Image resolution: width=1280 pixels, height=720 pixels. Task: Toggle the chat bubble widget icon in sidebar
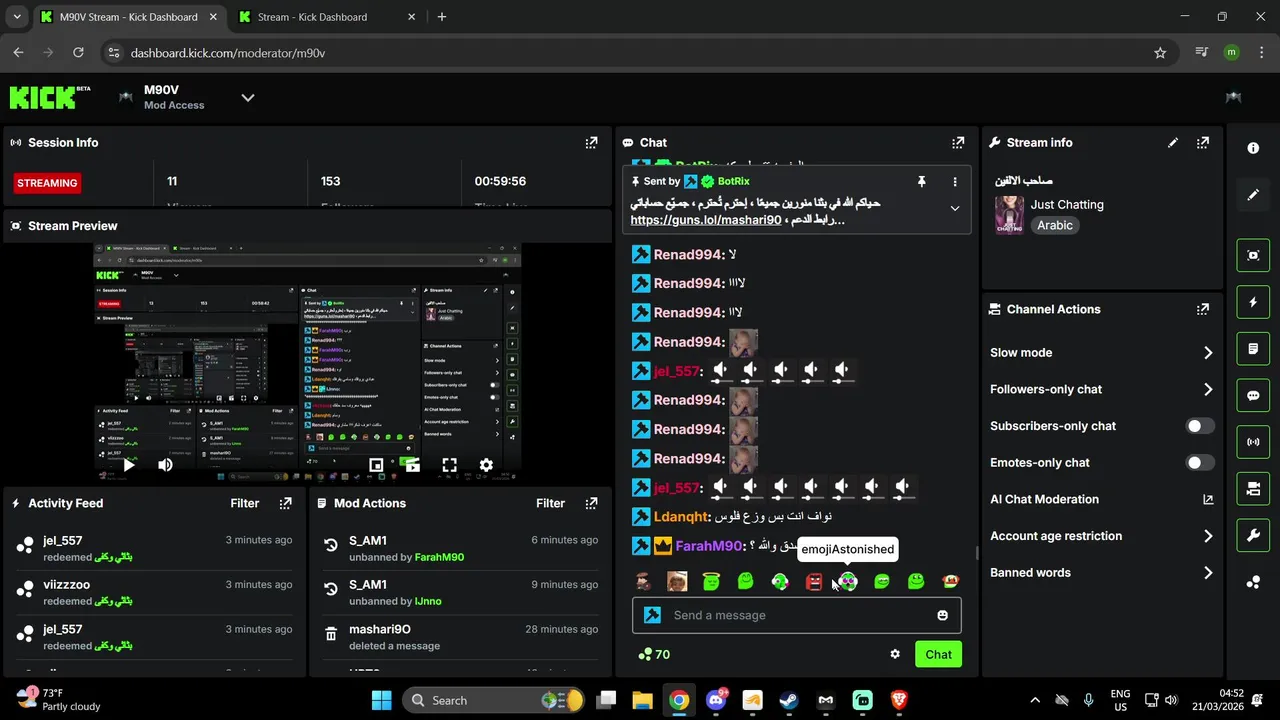tap(1253, 395)
